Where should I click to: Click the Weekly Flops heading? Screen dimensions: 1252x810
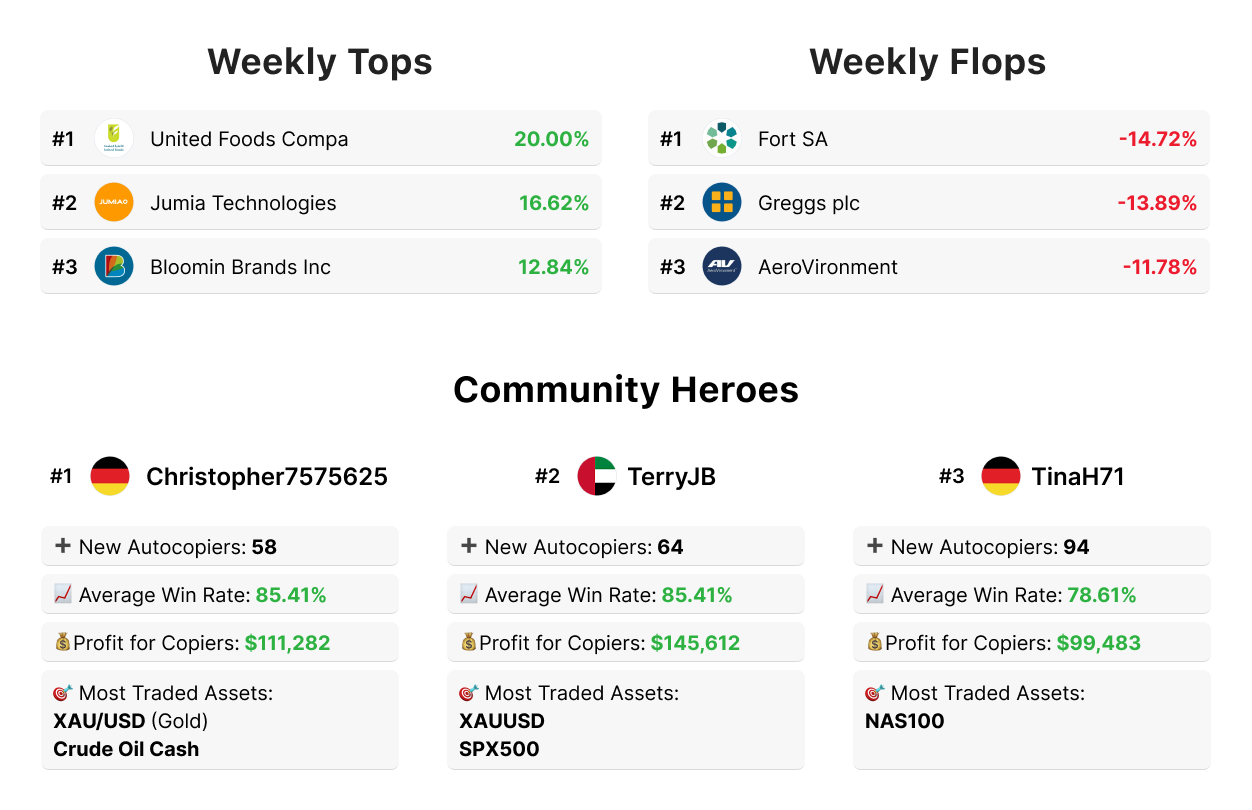(x=927, y=62)
